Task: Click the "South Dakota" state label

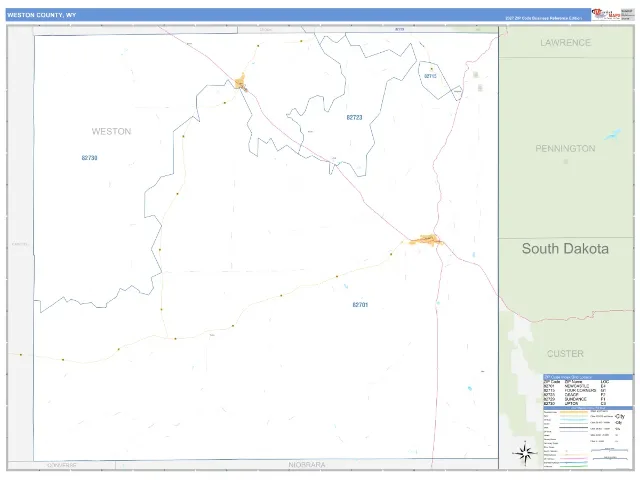Action: (x=565, y=249)
